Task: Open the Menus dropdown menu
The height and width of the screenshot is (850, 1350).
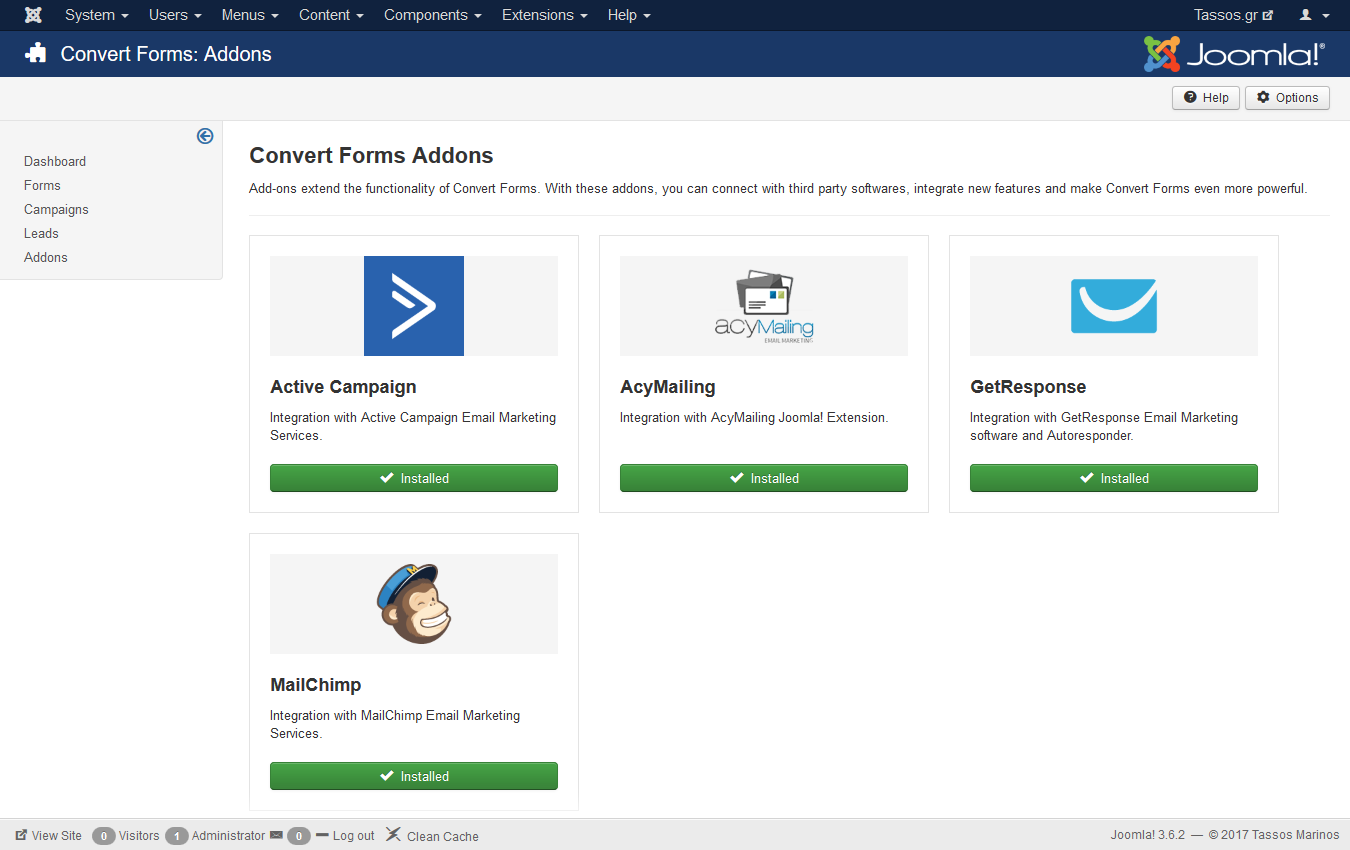Action: click(250, 15)
